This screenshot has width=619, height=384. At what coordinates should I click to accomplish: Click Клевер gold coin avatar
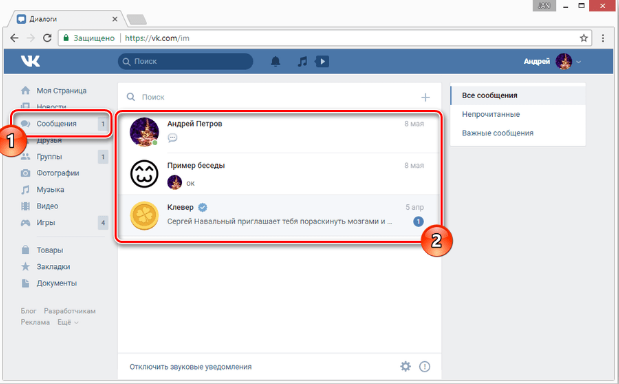pos(144,215)
